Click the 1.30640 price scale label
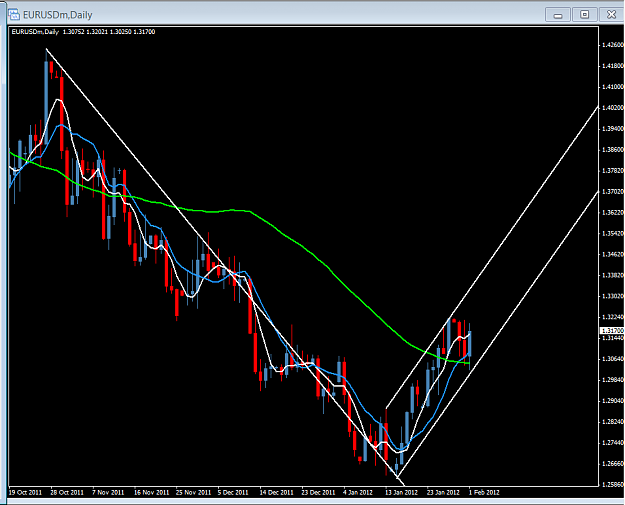 tap(613, 359)
